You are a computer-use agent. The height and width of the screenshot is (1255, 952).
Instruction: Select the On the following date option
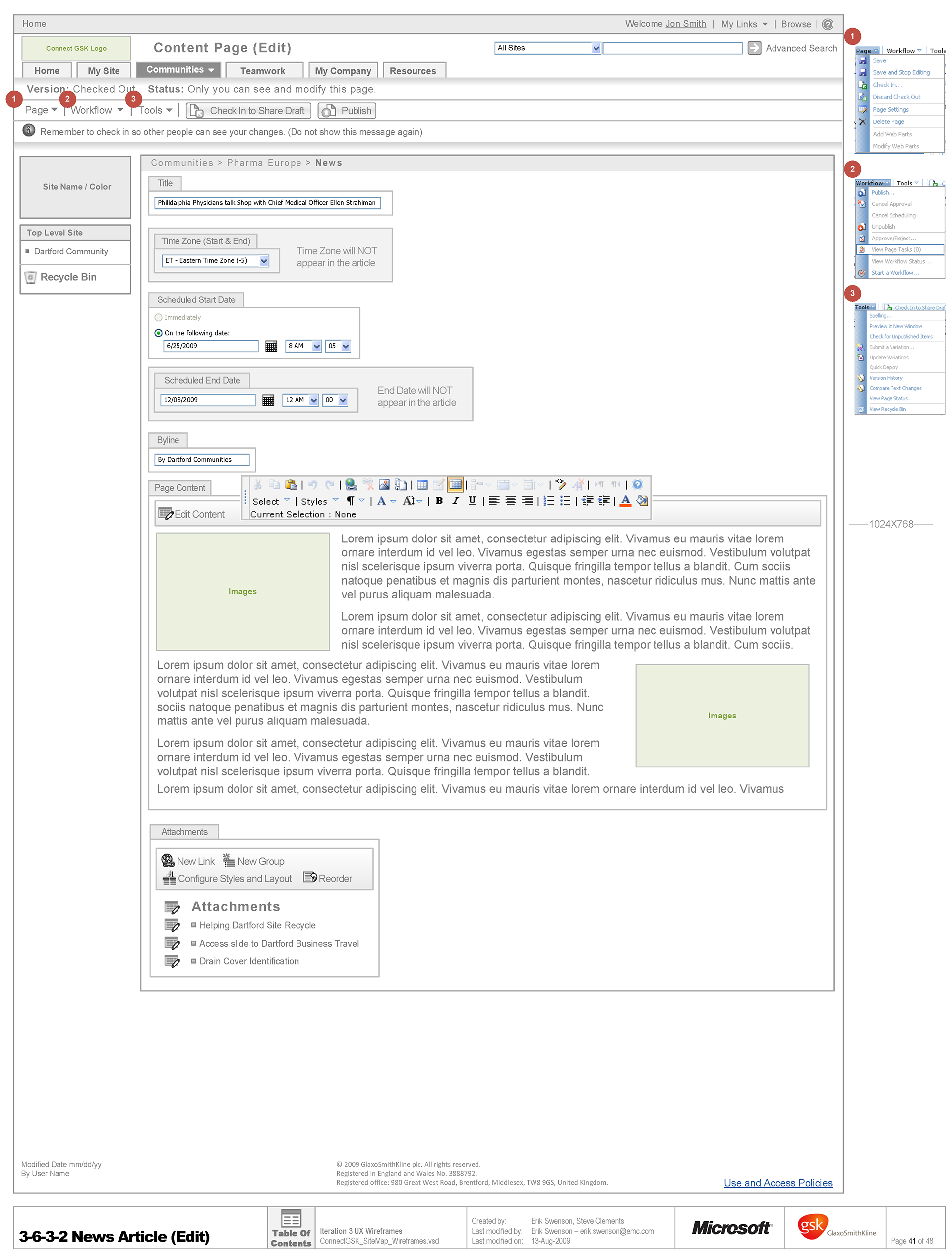[x=158, y=333]
